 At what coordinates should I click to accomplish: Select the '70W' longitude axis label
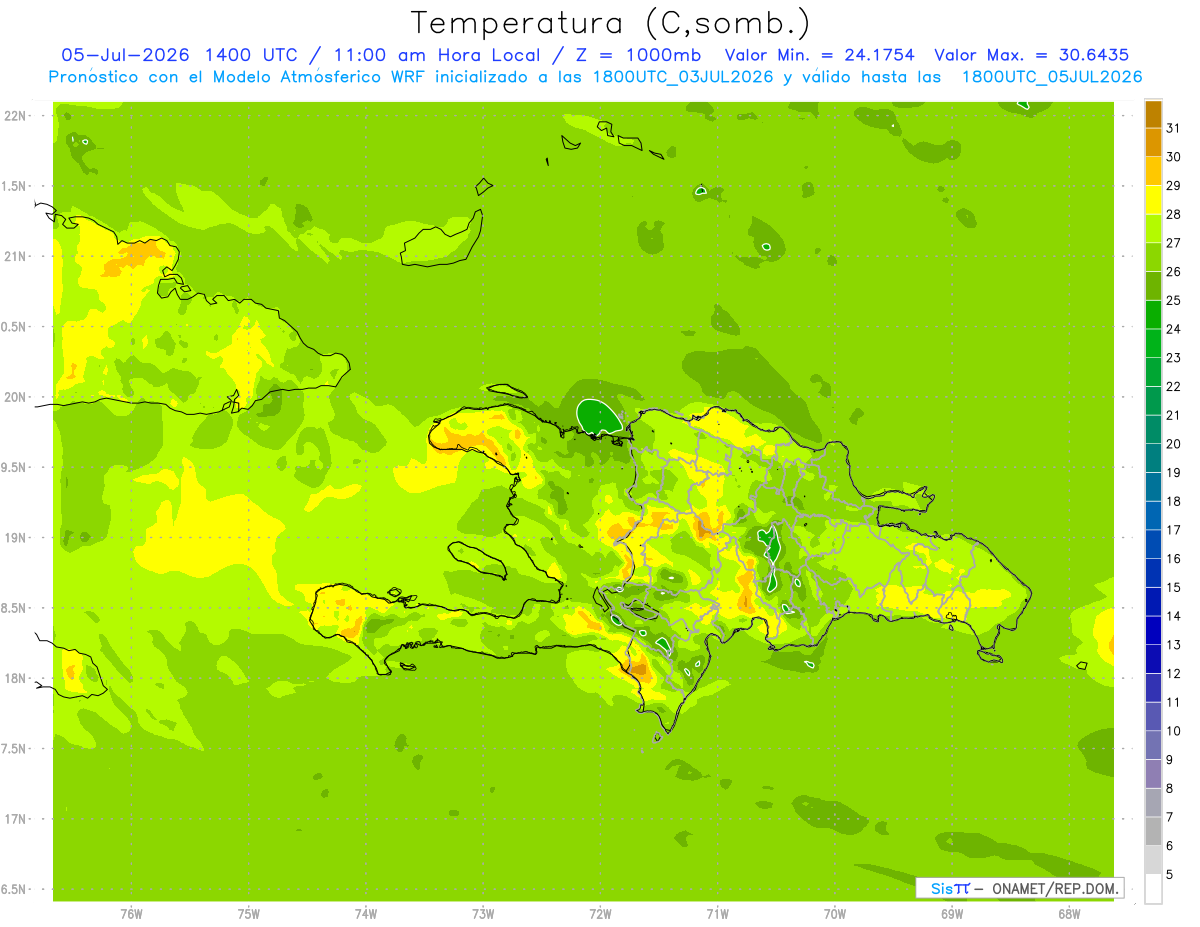(x=835, y=914)
